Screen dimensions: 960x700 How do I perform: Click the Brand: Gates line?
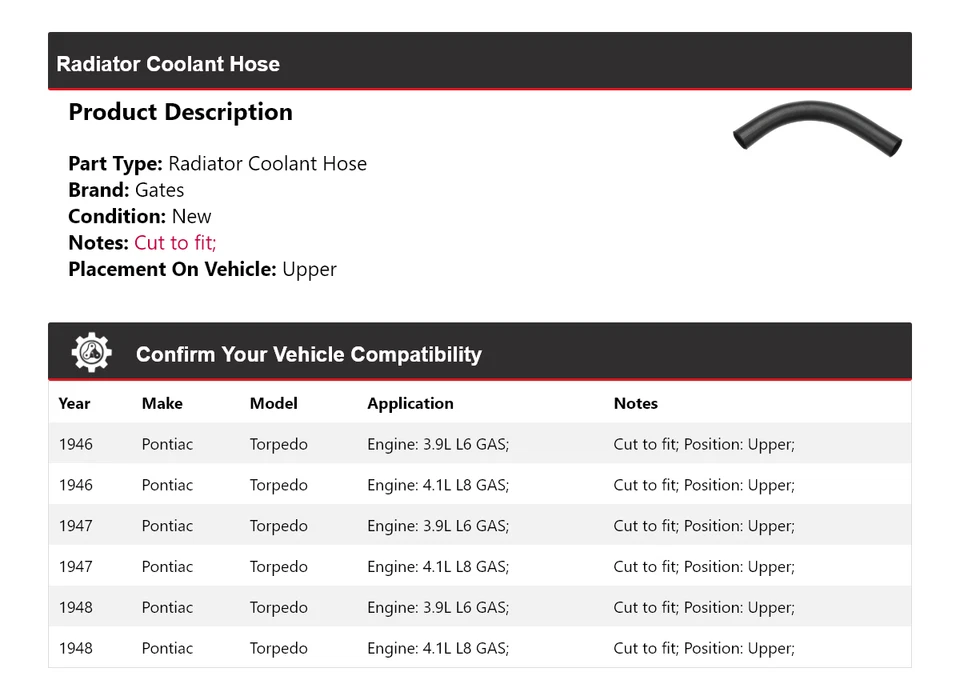click(126, 190)
